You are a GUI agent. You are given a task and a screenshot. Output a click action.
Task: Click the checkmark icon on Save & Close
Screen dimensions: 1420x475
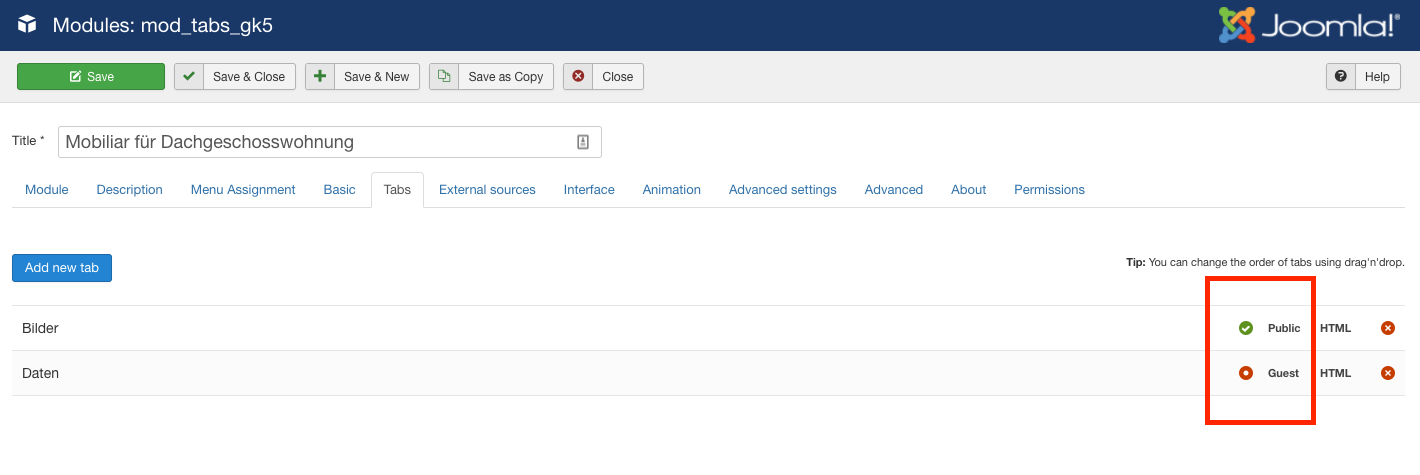click(189, 77)
